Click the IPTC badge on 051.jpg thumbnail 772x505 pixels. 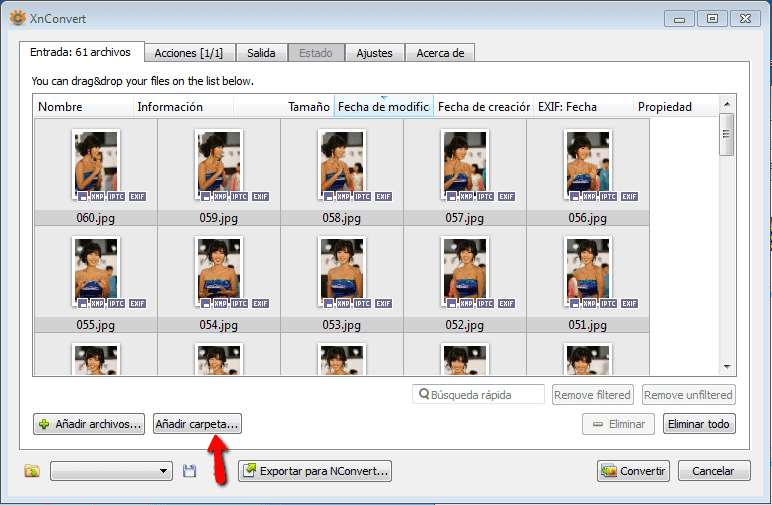coord(609,303)
